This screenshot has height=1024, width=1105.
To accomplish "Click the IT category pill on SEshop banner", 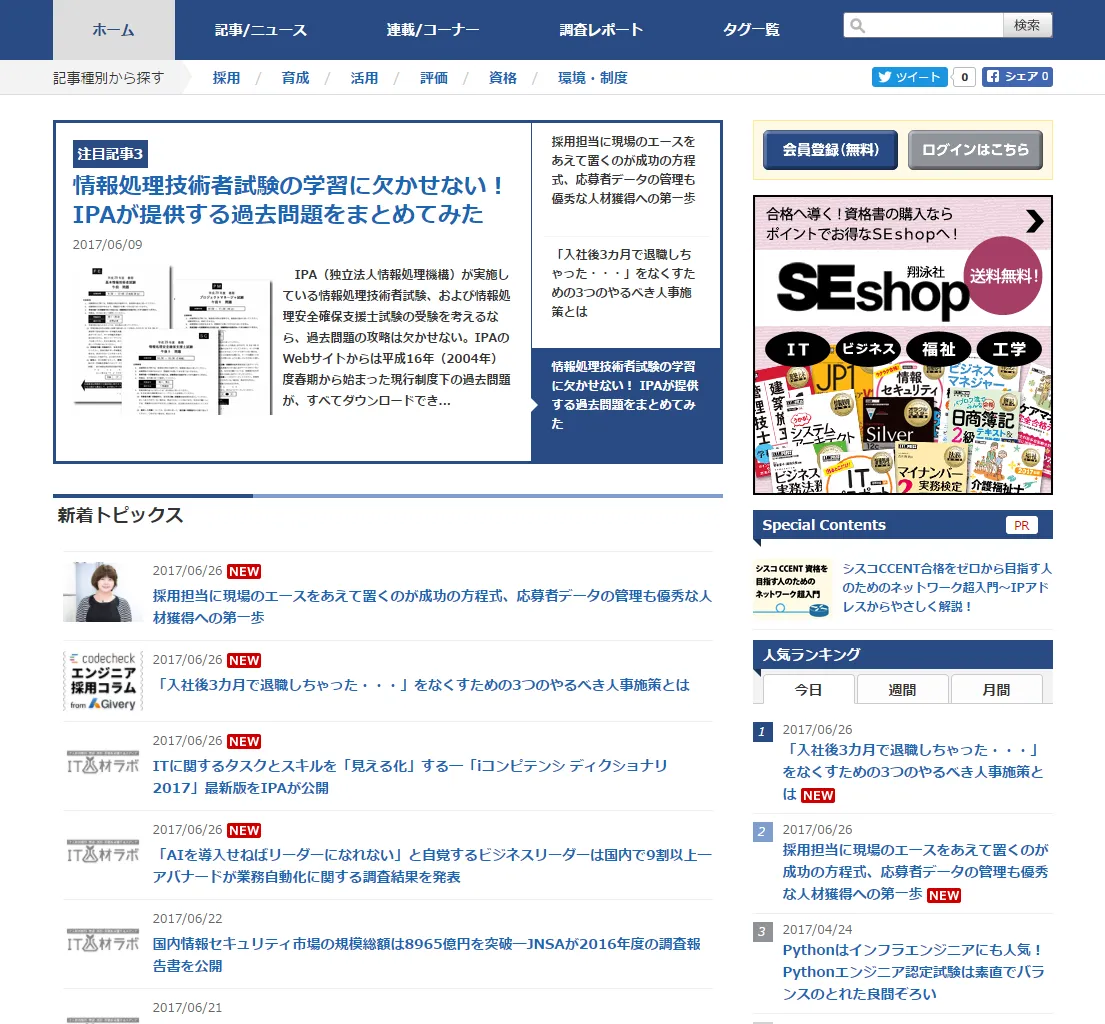I will [x=798, y=349].
